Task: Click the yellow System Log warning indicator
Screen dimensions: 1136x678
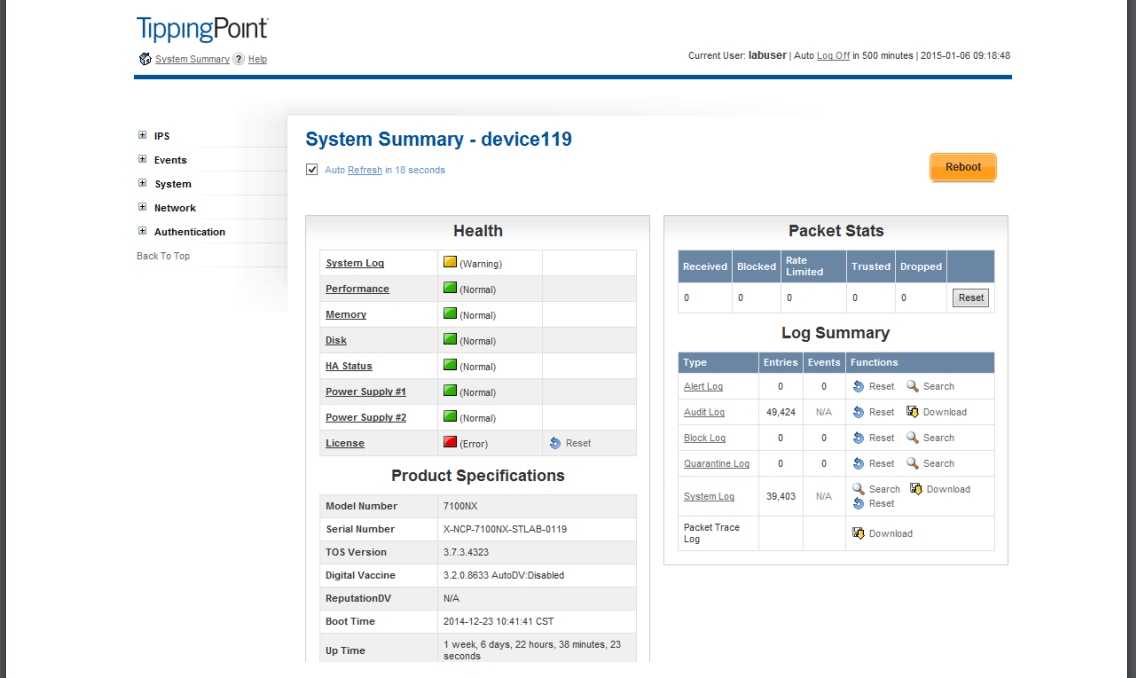Action: [450, 262]
